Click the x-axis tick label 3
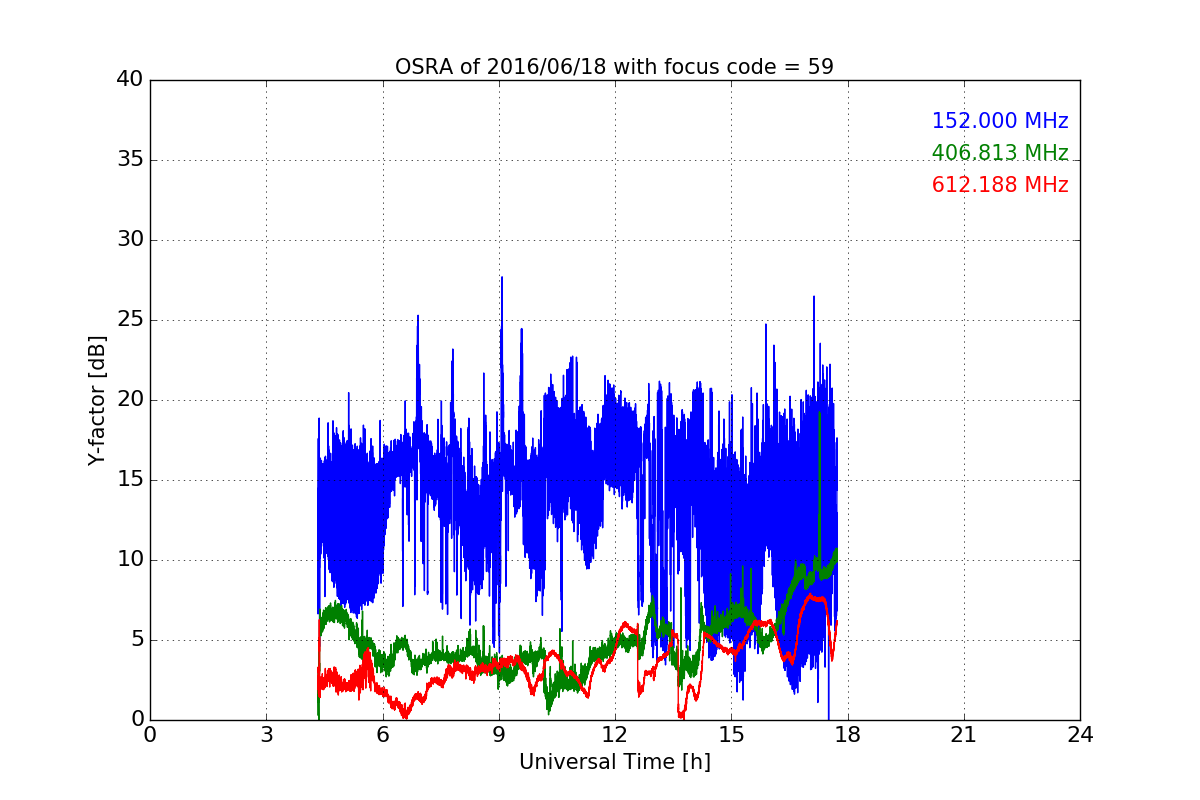This screenshot has height=800, width=1200. coord(266,735)
